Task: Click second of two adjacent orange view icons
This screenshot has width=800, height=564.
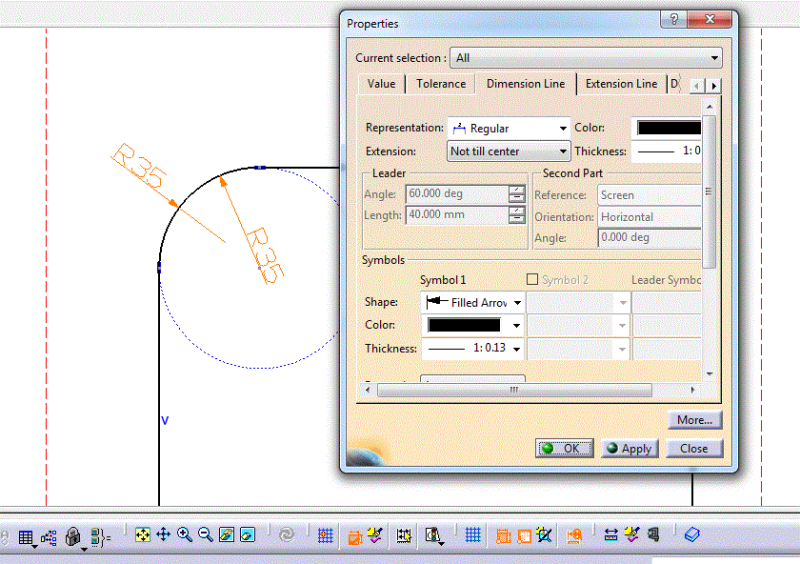Action: (x=524, y=536)
